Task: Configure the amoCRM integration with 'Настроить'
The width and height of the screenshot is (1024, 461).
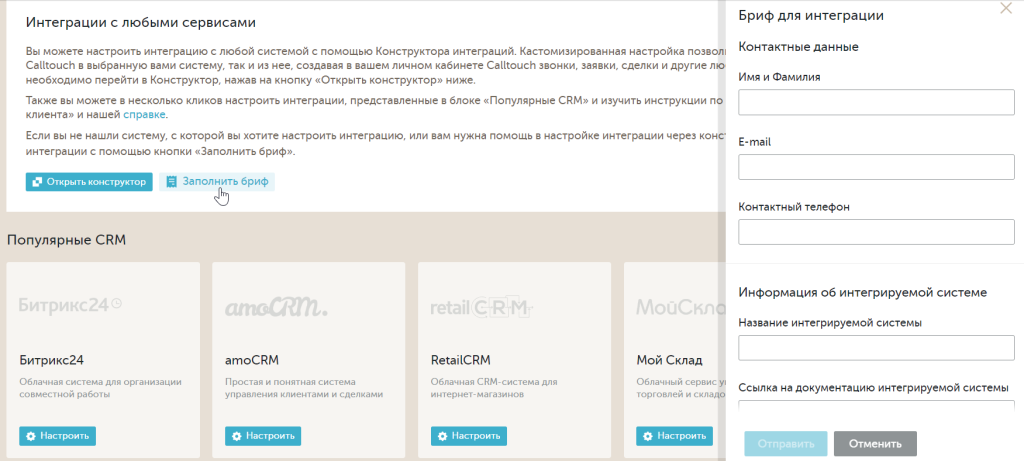Action: pyautogui.click(x=263, y=436)
